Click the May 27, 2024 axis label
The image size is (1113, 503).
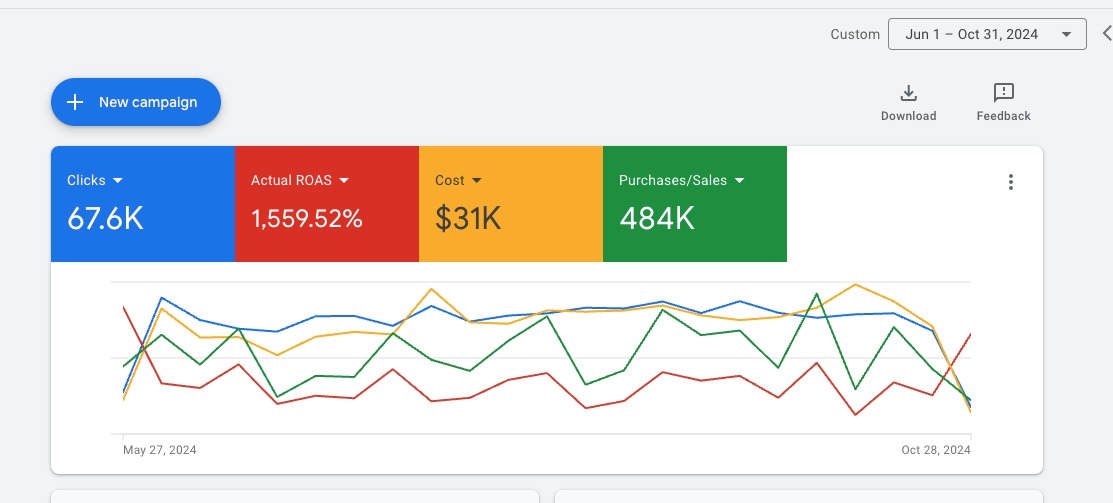[160, 450]
